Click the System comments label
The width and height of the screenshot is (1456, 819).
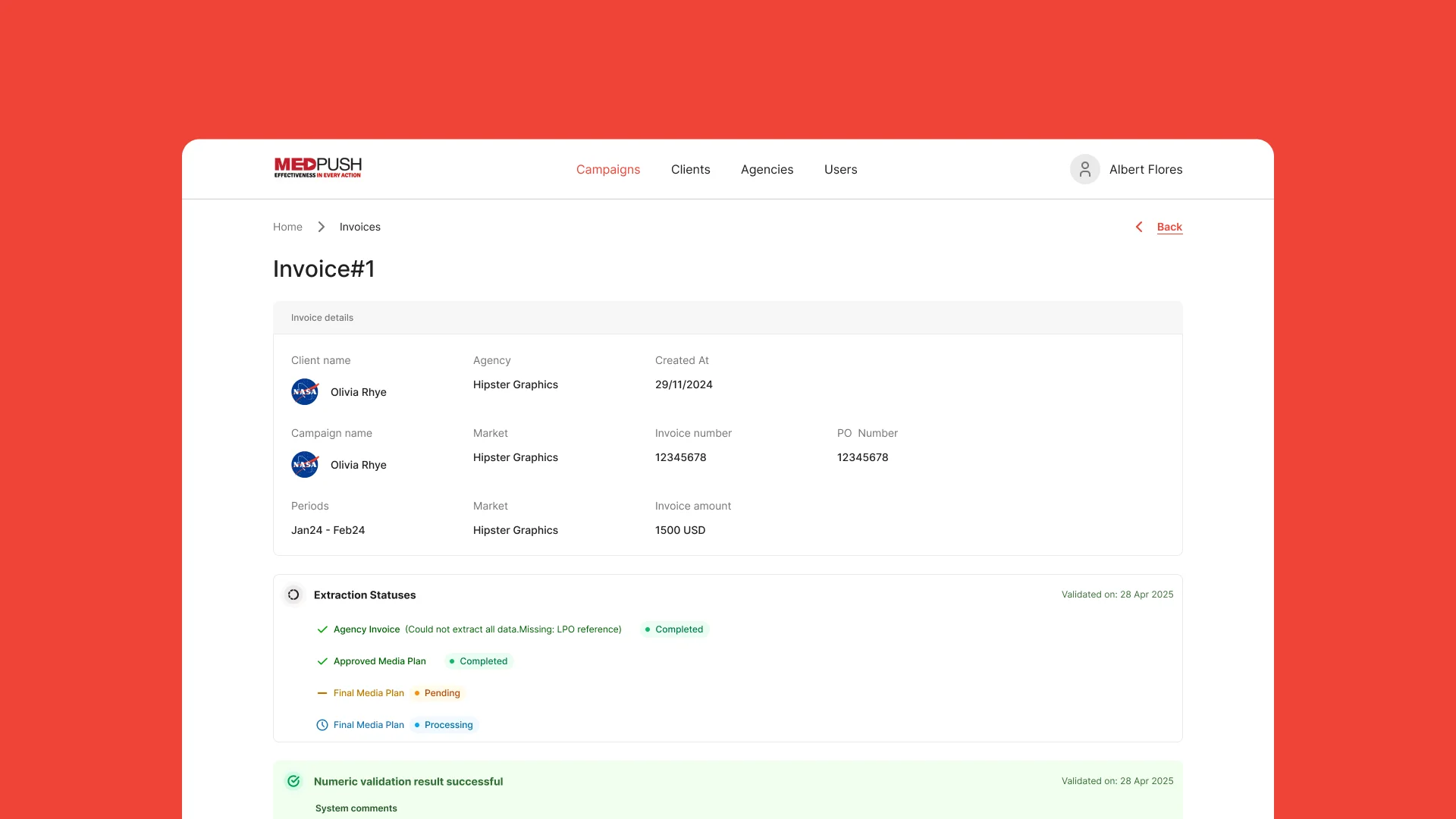(x=356, y=808)
